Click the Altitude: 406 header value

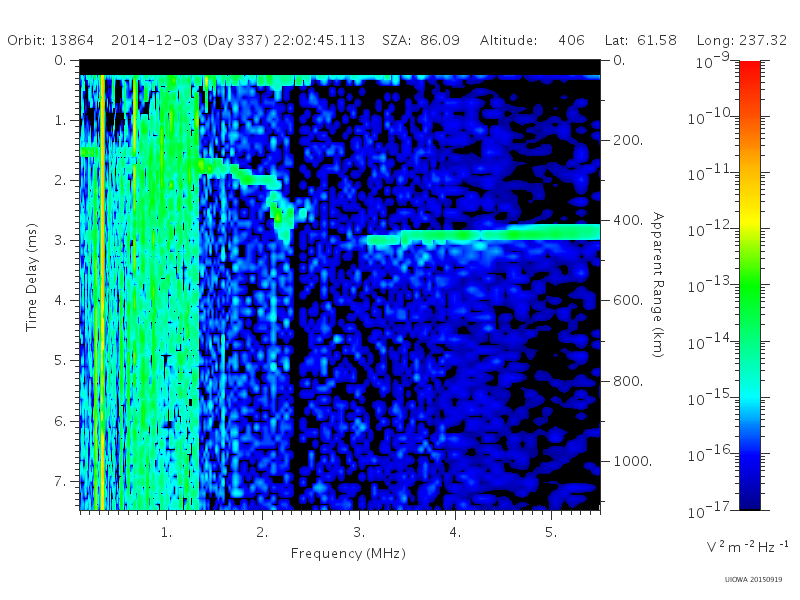coord(532,40)
